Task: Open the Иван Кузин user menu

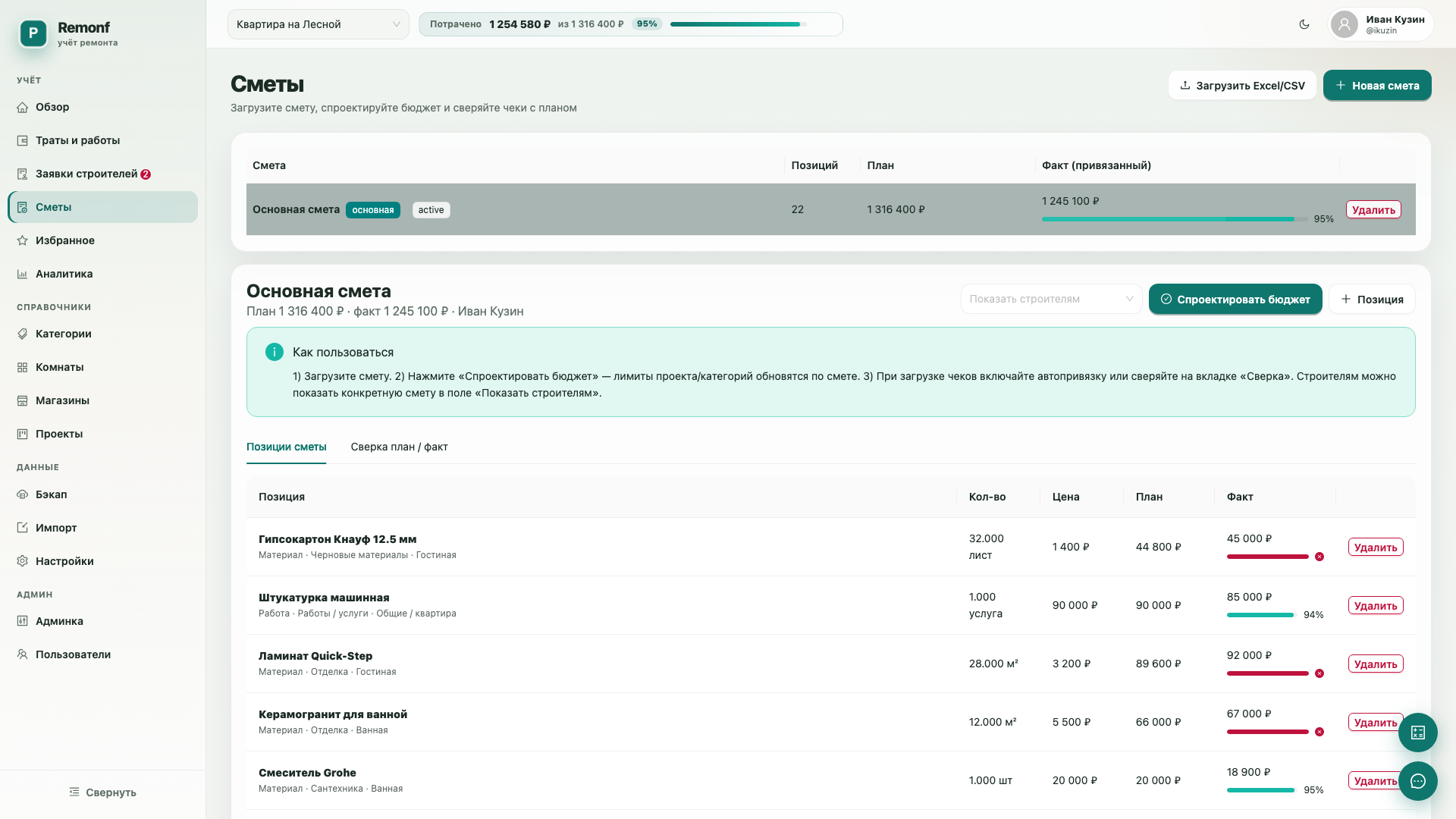Action: pos(1381,24)
